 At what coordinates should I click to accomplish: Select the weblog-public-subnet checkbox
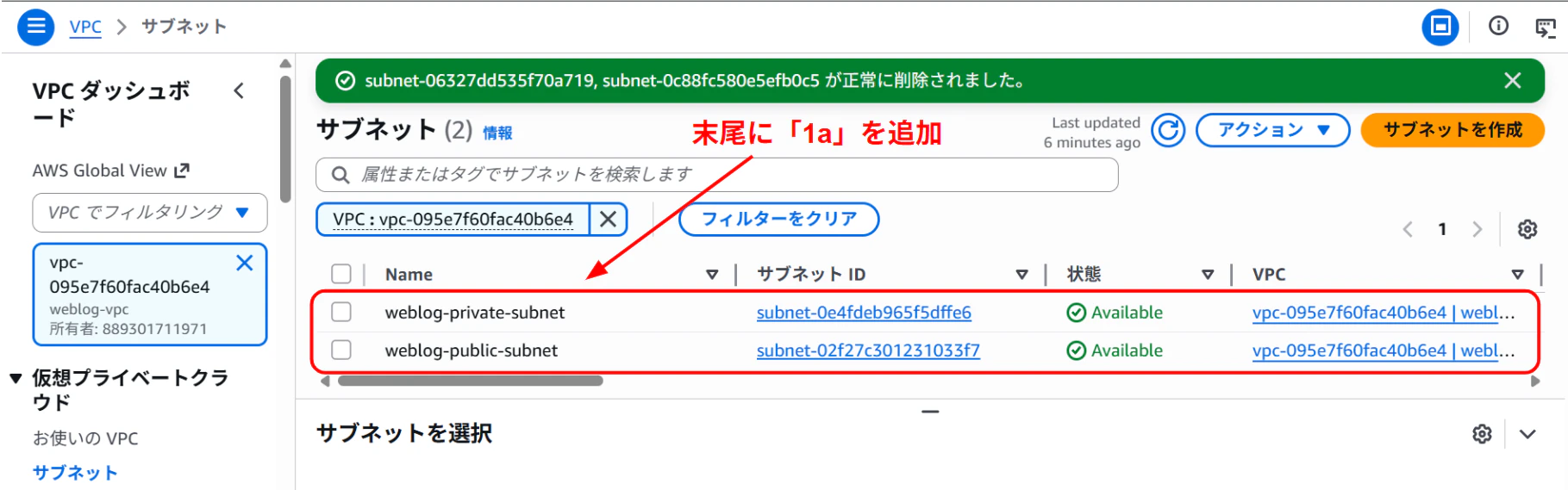341,350
